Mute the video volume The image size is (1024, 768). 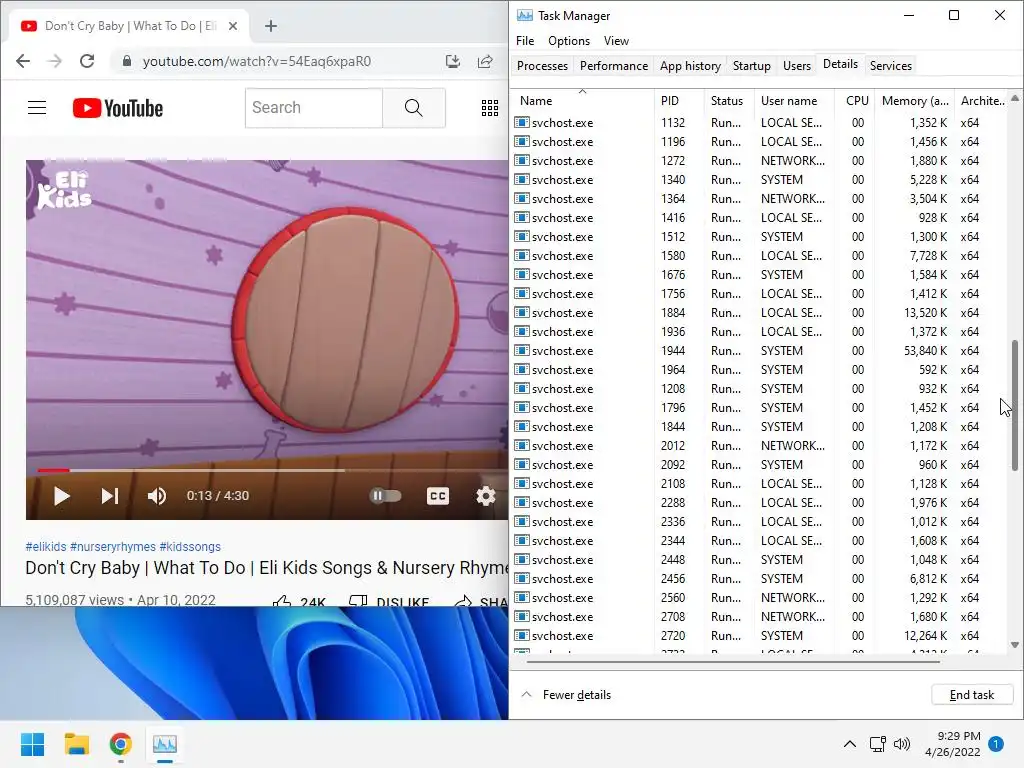(157, 496)
